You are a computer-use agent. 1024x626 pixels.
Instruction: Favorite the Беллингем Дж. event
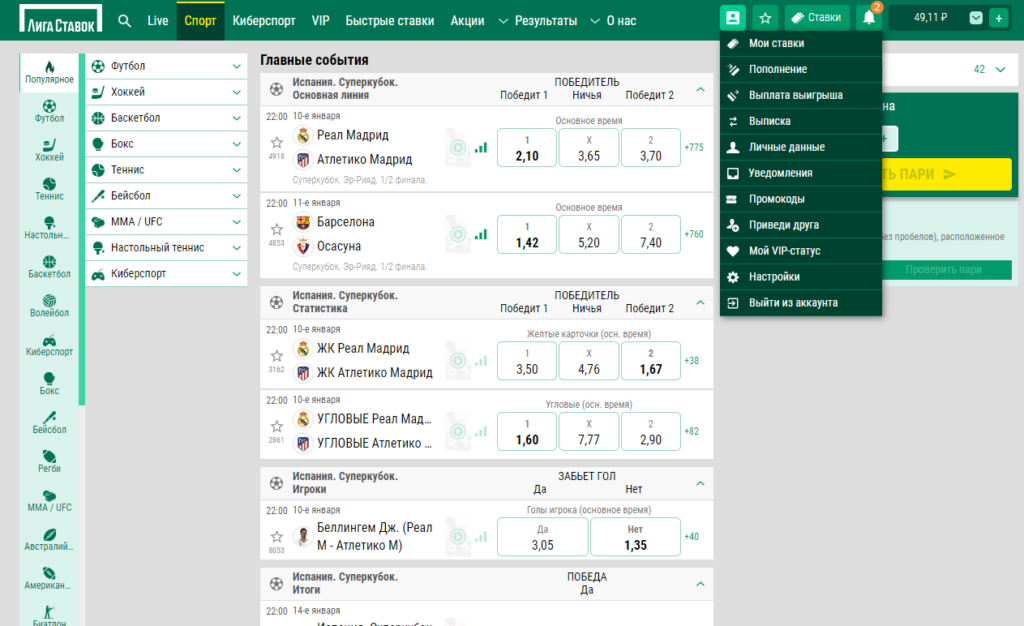point(277,537)
